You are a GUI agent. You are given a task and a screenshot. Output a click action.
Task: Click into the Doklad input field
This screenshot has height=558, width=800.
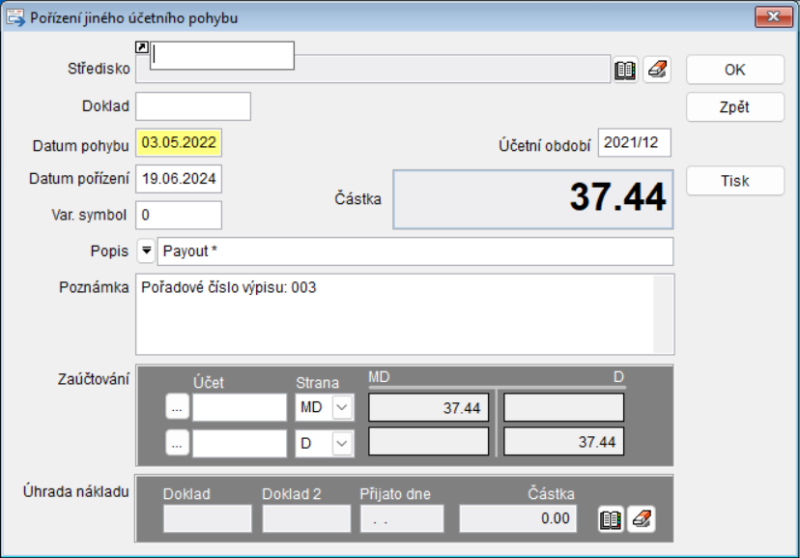point(193,106)
